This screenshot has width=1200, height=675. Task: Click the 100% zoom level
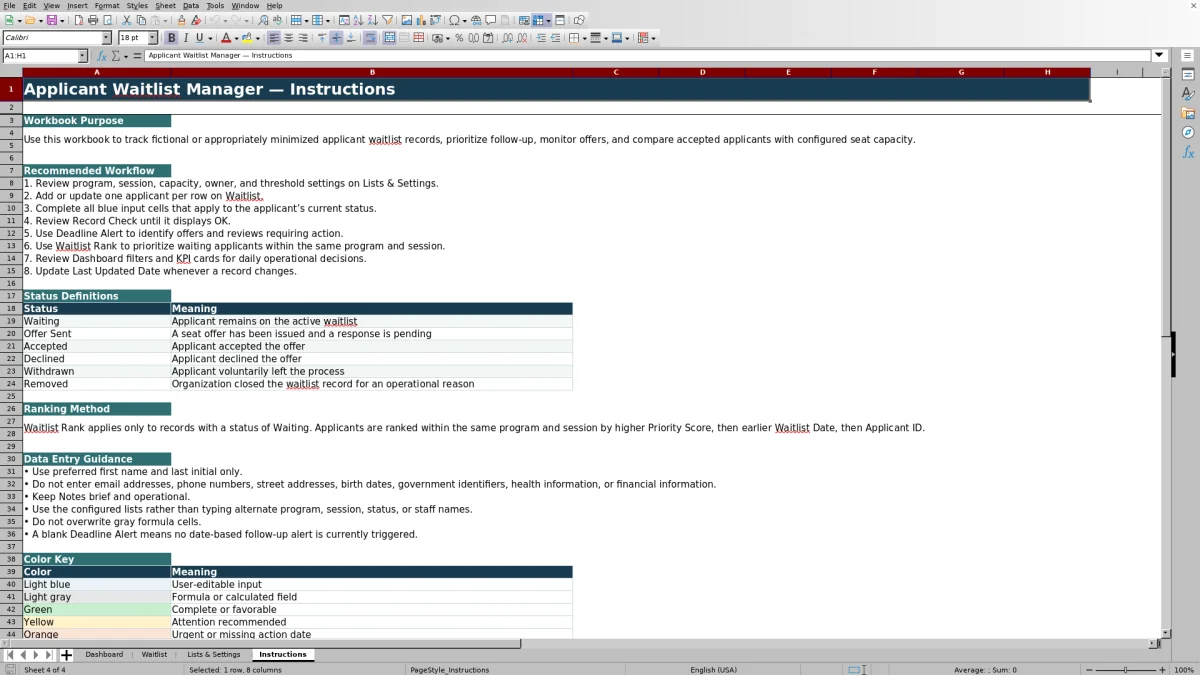[1183, 669]
